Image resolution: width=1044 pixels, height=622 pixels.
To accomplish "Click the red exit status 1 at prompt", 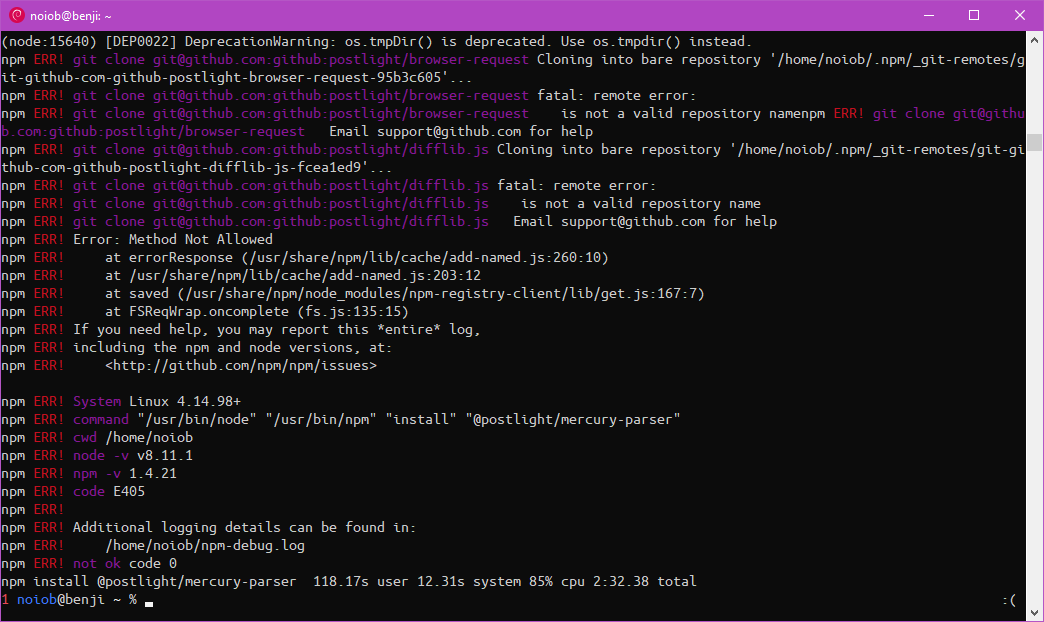I will click(5, 600).
